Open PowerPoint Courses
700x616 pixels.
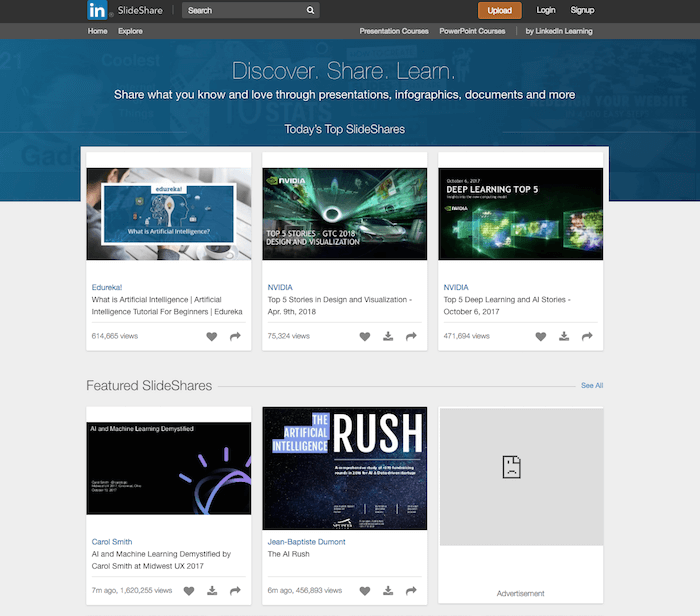(x=472, y=31)
